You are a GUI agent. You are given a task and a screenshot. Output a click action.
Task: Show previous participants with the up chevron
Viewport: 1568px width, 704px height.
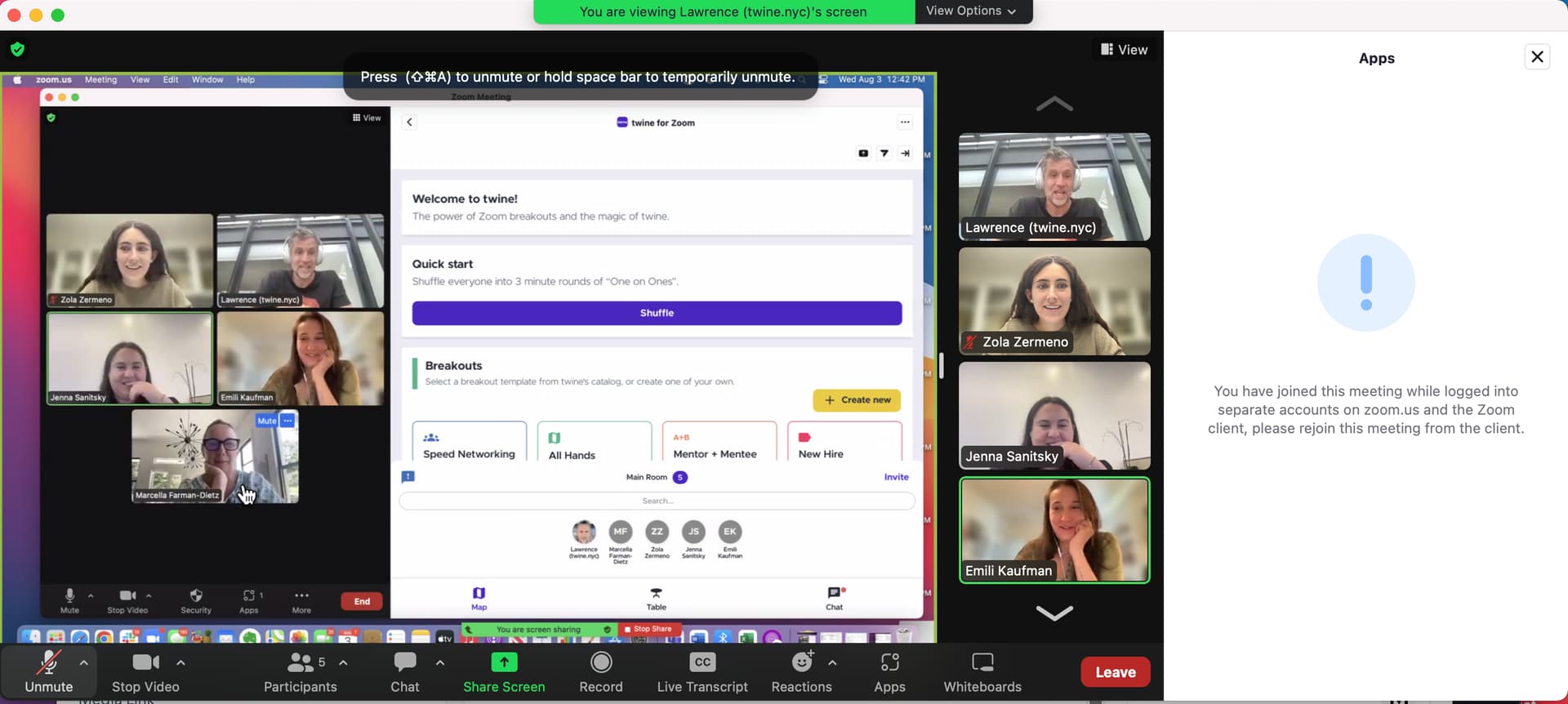(1054, 104)
